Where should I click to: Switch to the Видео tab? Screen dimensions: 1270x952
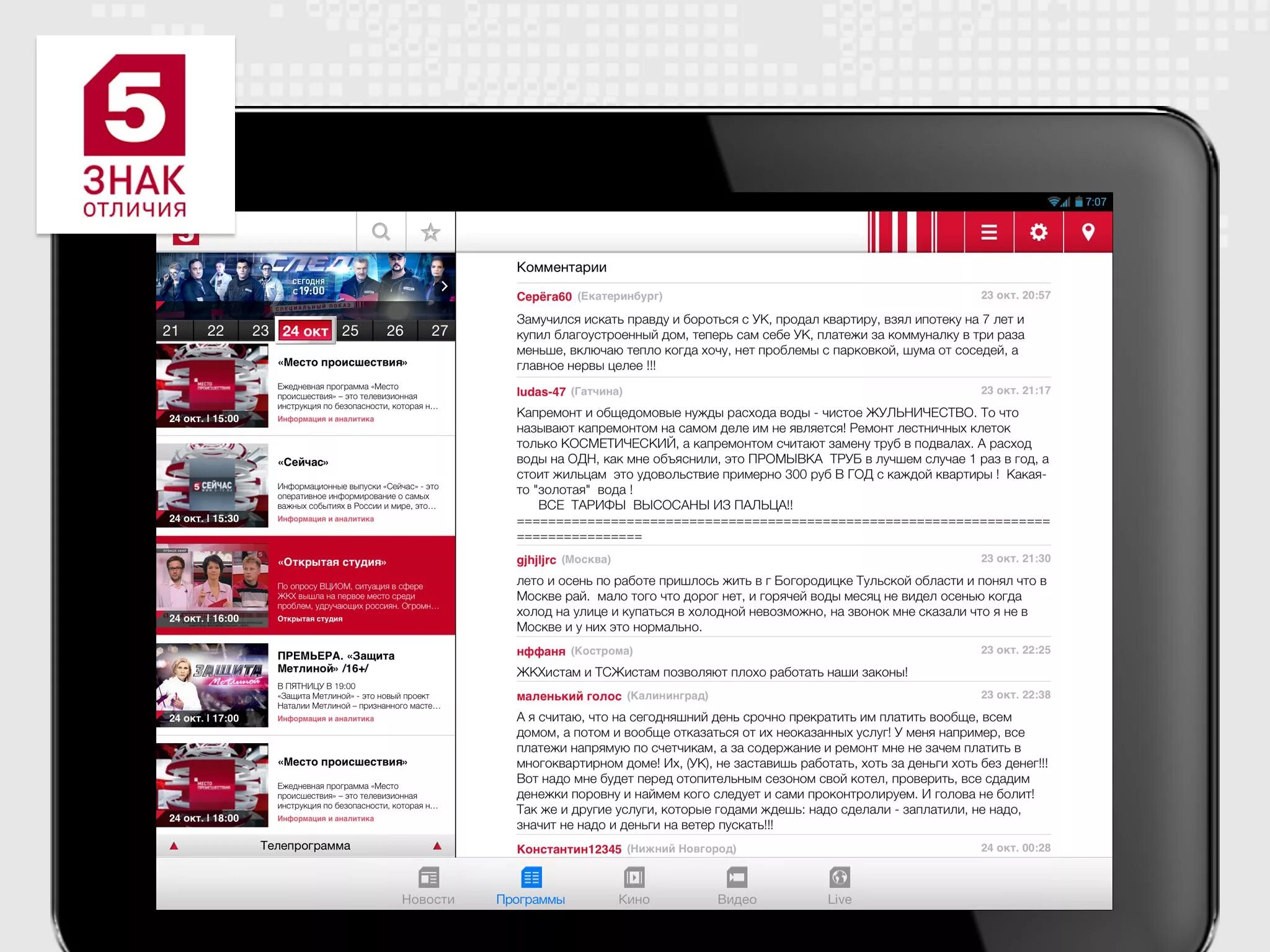(737, 886)
